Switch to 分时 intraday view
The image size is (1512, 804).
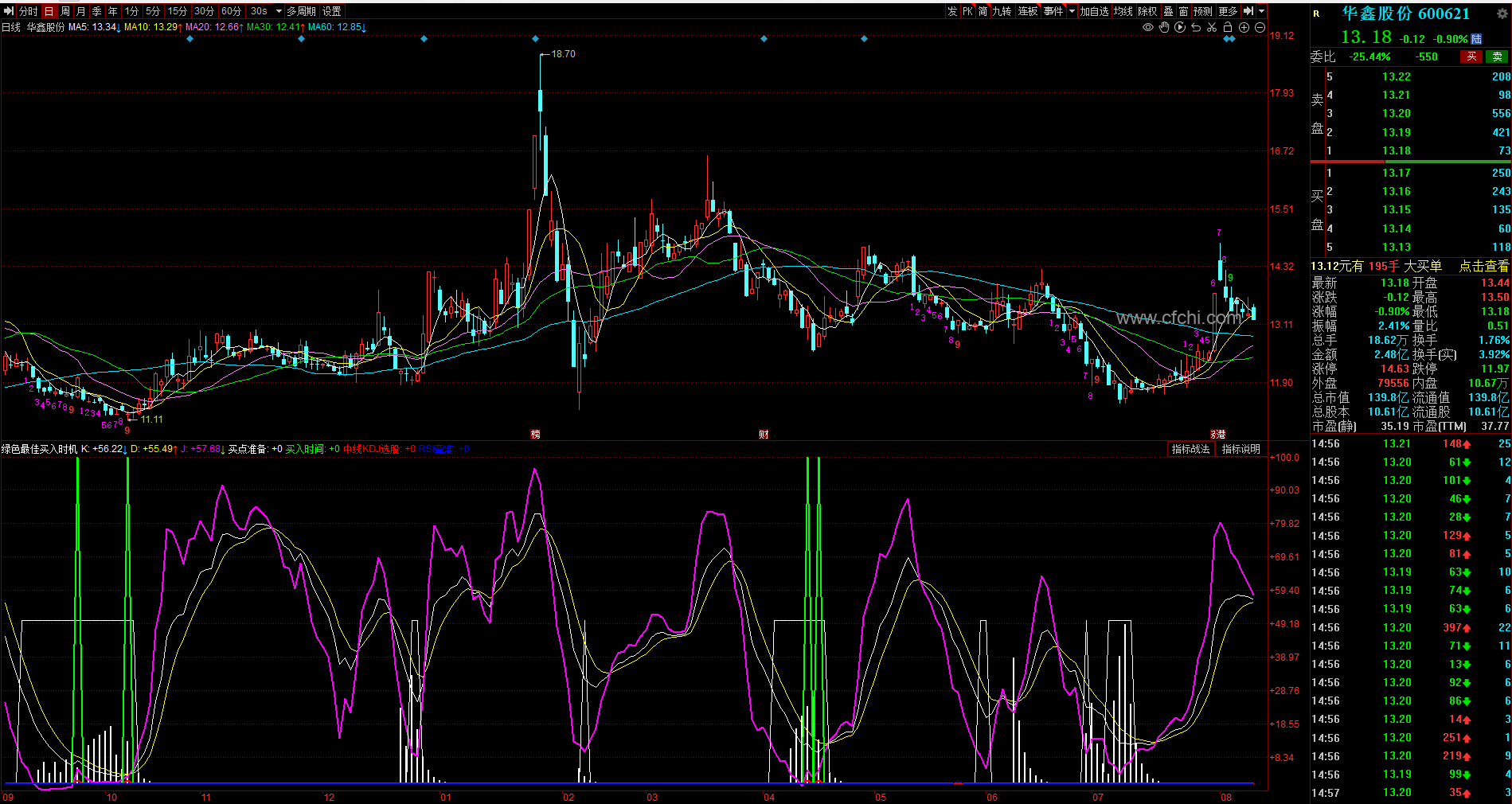point(28,11)
